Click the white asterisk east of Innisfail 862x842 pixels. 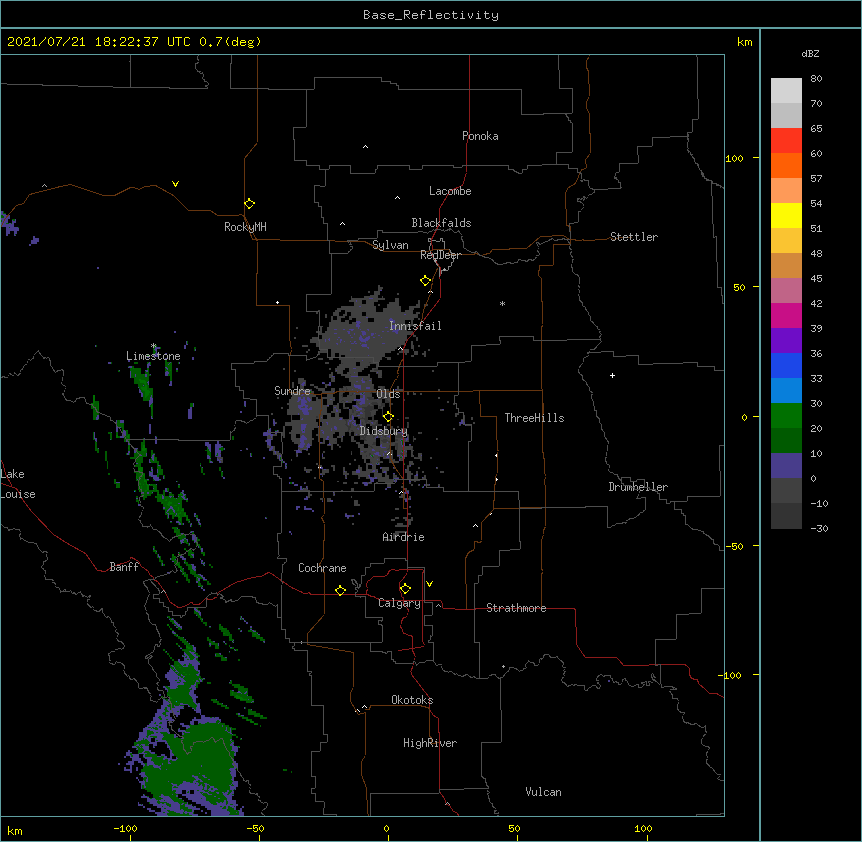502,303
